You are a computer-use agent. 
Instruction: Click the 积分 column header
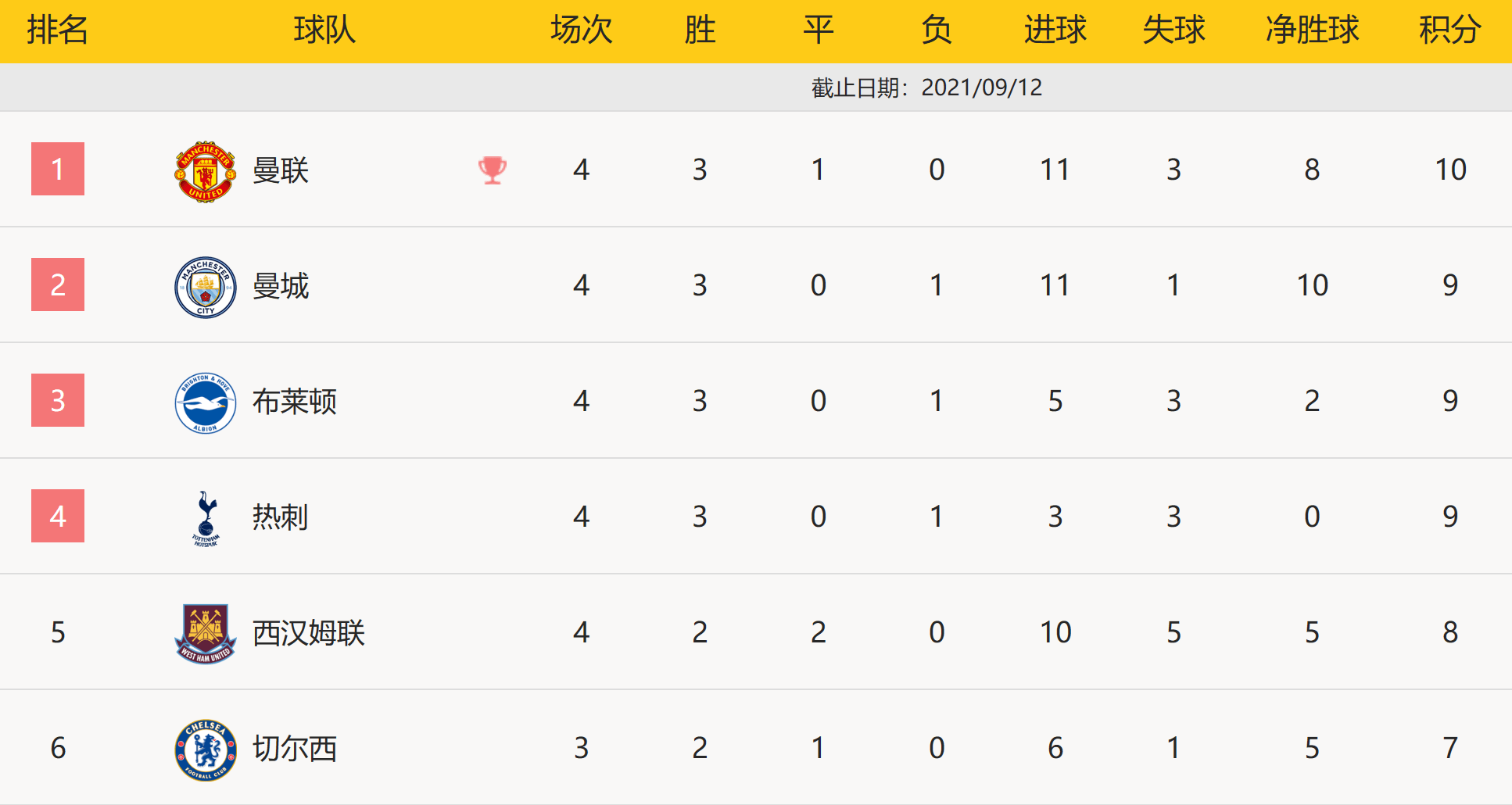1450,30
